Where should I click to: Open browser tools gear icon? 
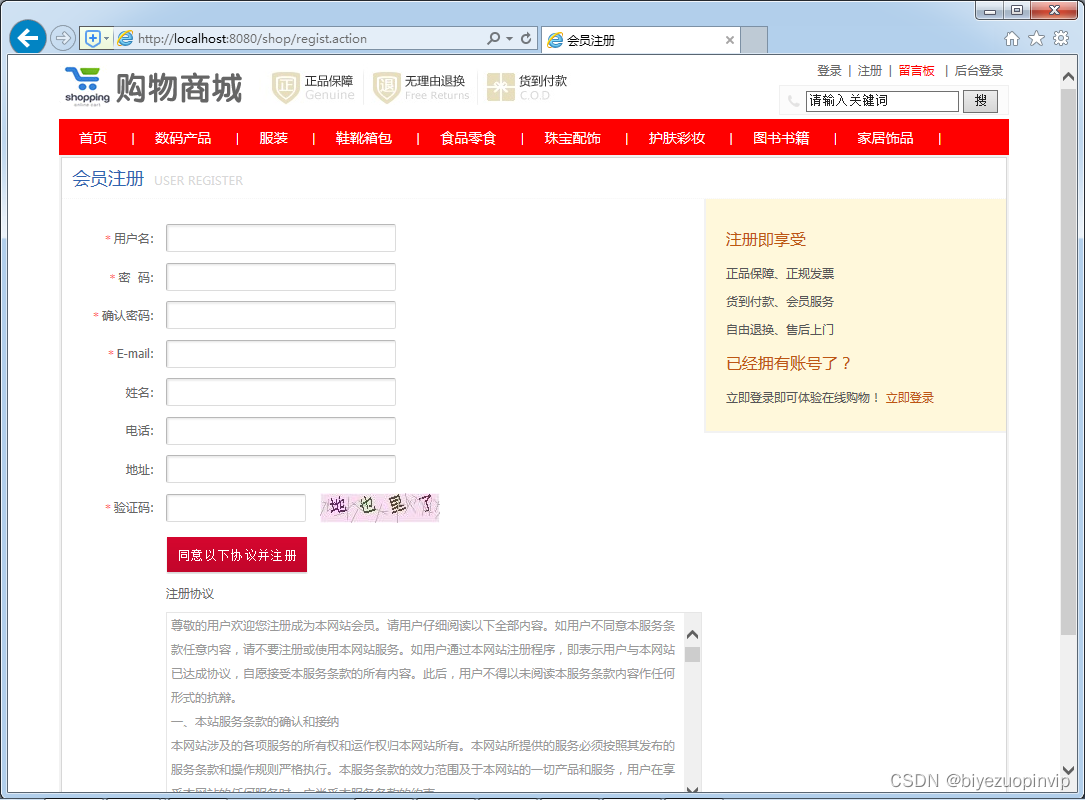point(1061,39)
